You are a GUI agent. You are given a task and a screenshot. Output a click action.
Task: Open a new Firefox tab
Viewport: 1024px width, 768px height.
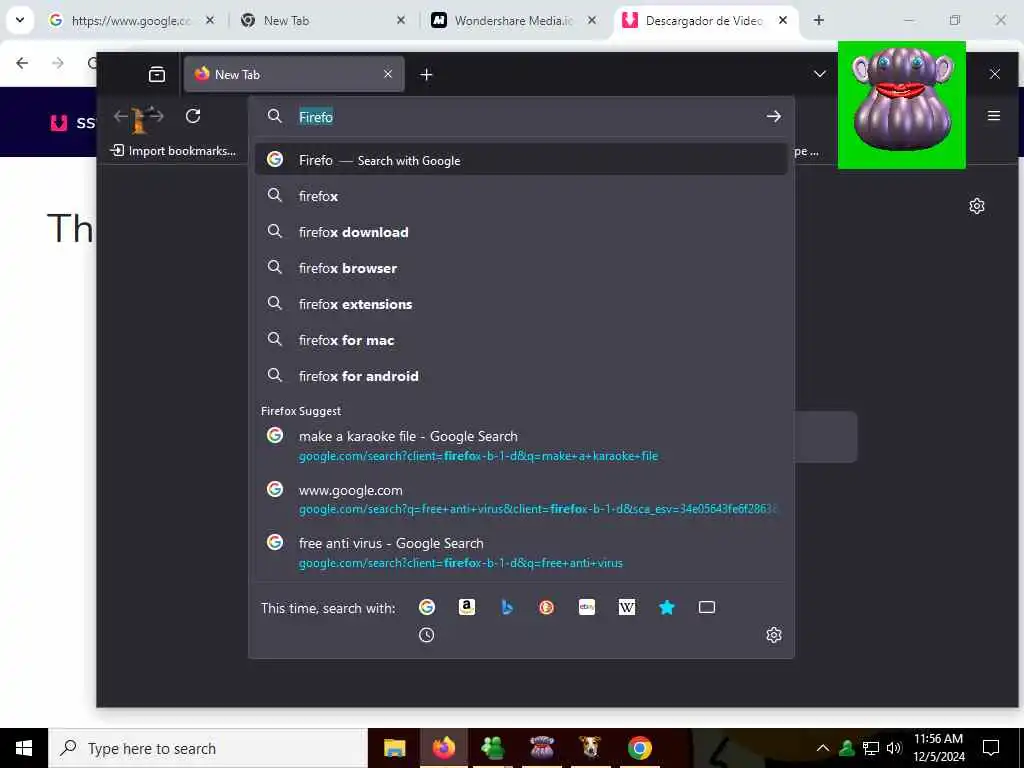click(x=426, y=74)
